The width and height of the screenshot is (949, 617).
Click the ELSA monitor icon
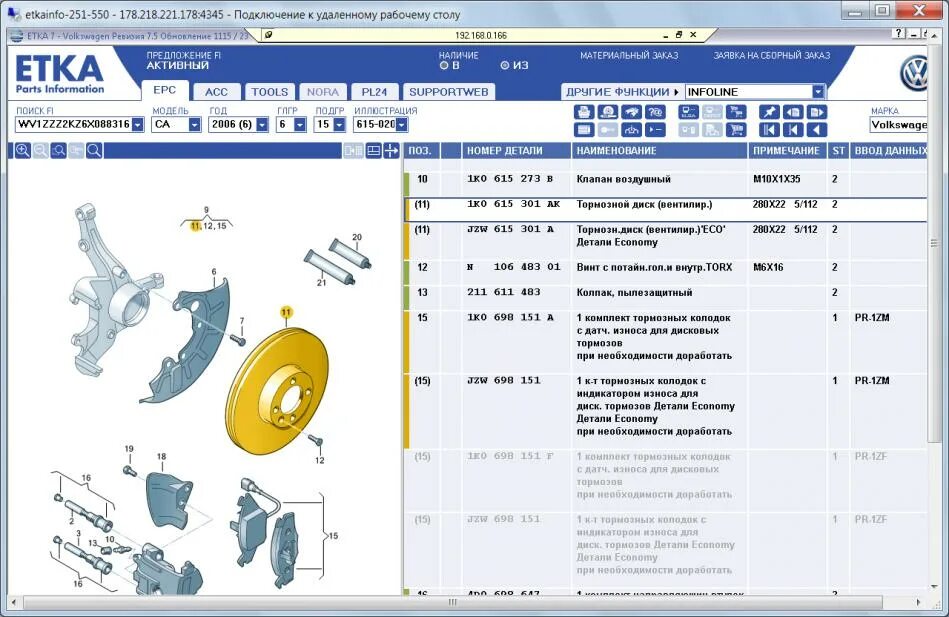688,112
